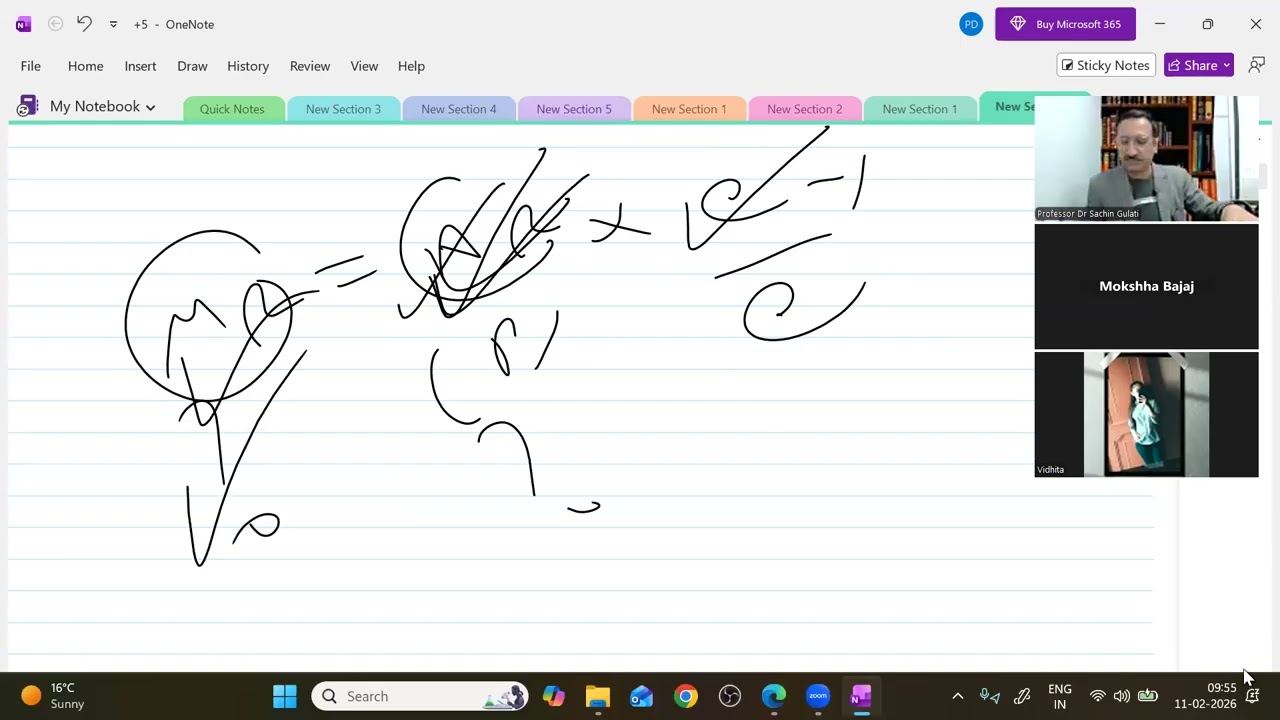1280x720 pixels.
Task: Expand the My Notebook dropdown
Action: (102, 106)
